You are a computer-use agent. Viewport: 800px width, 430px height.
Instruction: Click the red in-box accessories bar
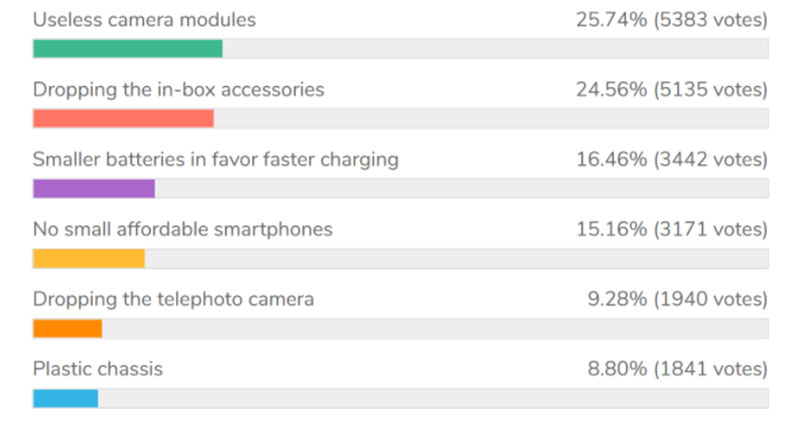(123, 118)
